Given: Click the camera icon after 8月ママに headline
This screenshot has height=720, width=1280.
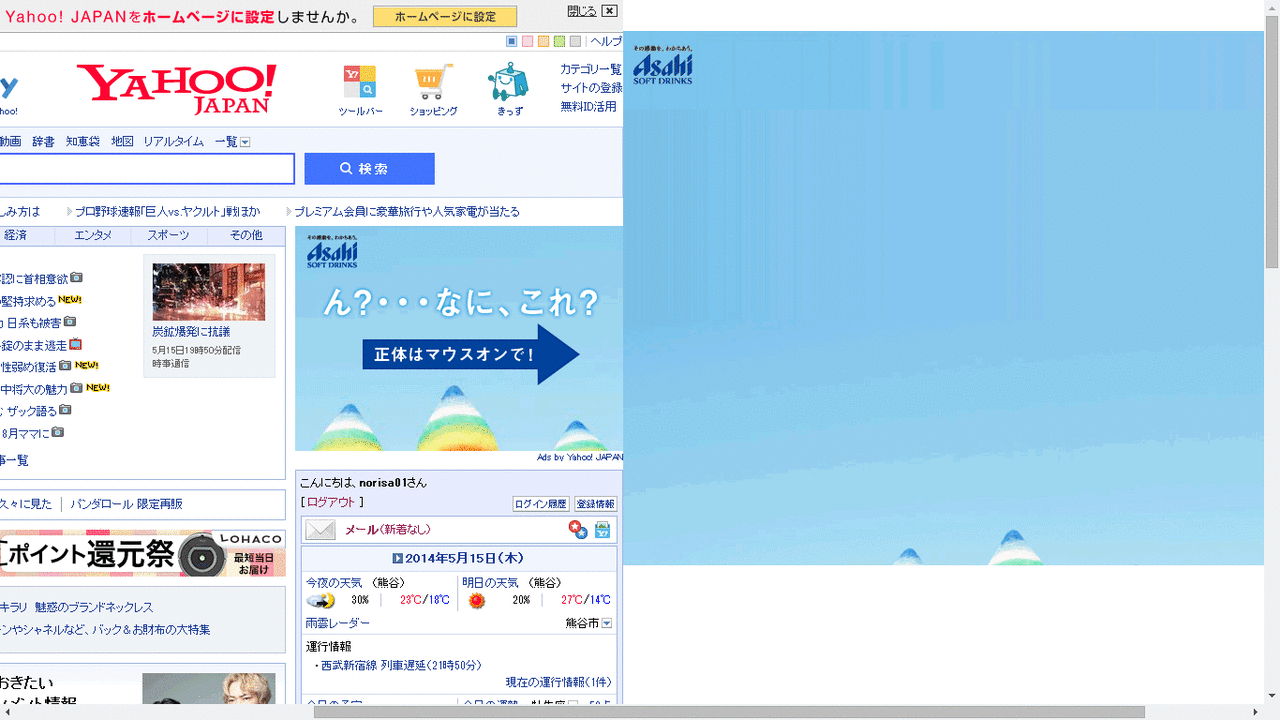Looking at the screenshot, I should click(x=57, y=432).
